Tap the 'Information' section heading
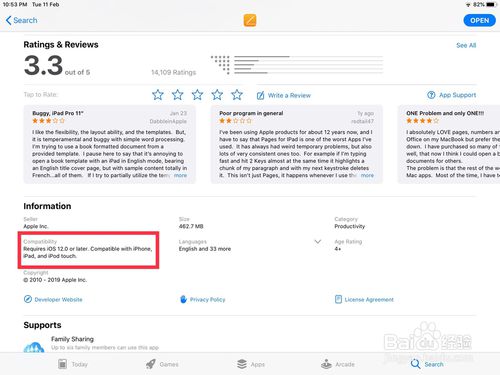The width and height of the screenshot is (500, 375). (47, 206)
